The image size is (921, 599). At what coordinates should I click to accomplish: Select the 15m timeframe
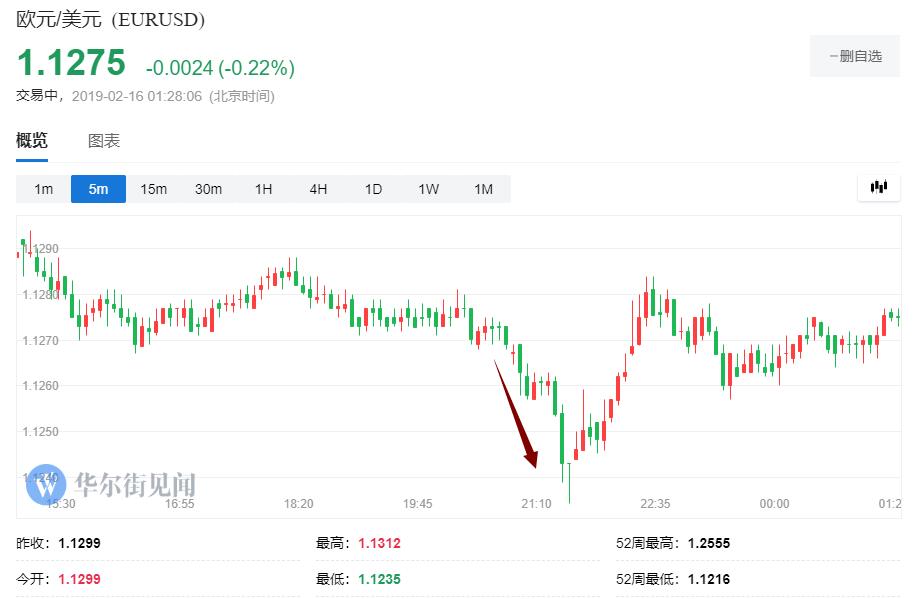(153, 189)
